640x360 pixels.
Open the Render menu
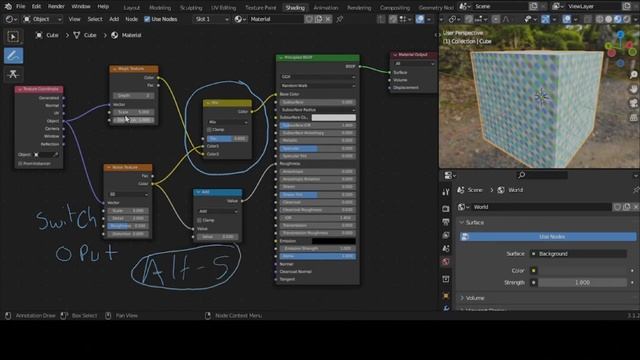[56, 7]
